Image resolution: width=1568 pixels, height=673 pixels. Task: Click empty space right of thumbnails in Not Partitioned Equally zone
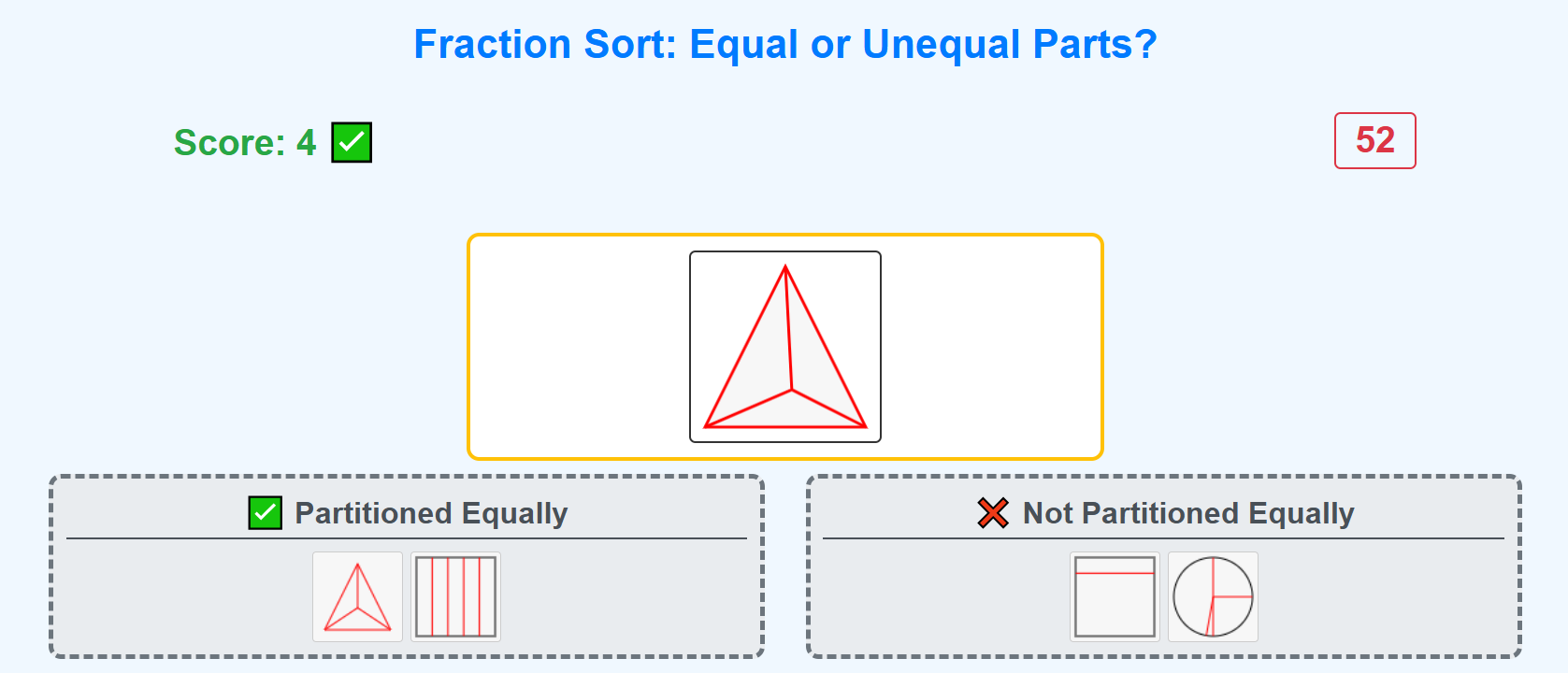pos(1384,596)
